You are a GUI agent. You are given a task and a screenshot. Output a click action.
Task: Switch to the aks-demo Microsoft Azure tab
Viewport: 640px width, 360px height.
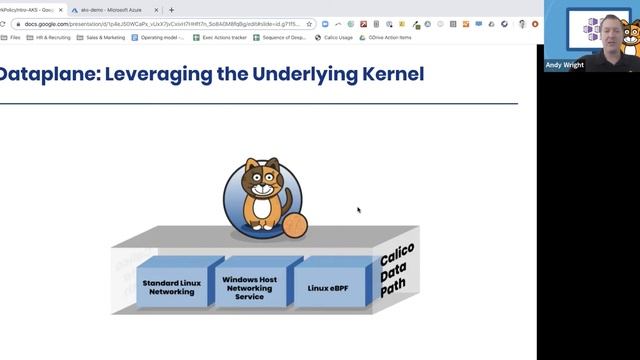pos(111,10)
